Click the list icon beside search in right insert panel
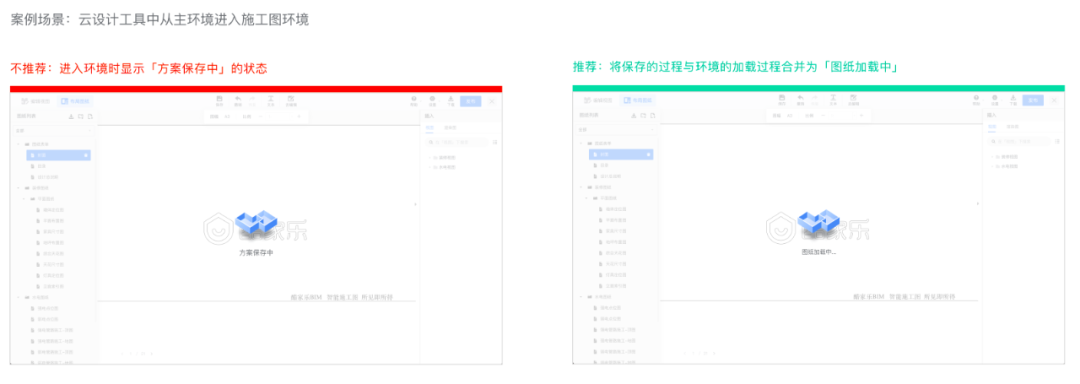This screenshot has width=1080, height=384. click(x=1058, y=142)
